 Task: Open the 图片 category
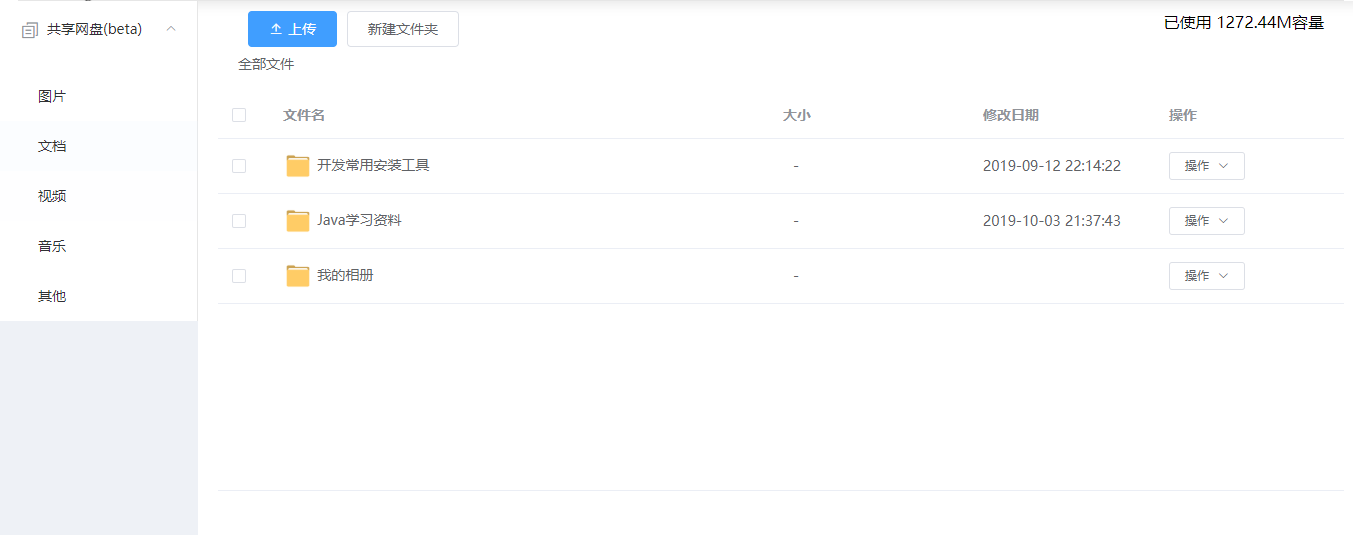tap(52, 96)
